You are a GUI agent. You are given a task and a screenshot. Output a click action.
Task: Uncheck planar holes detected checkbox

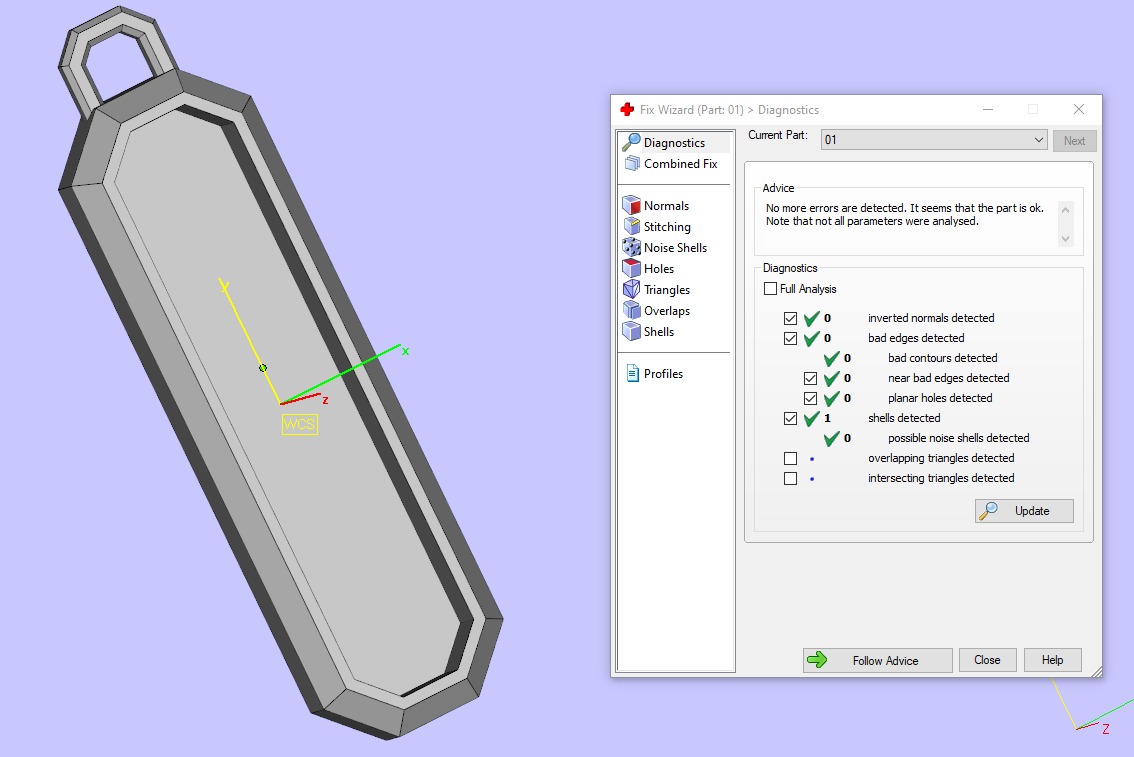click(x=811, y=398)
